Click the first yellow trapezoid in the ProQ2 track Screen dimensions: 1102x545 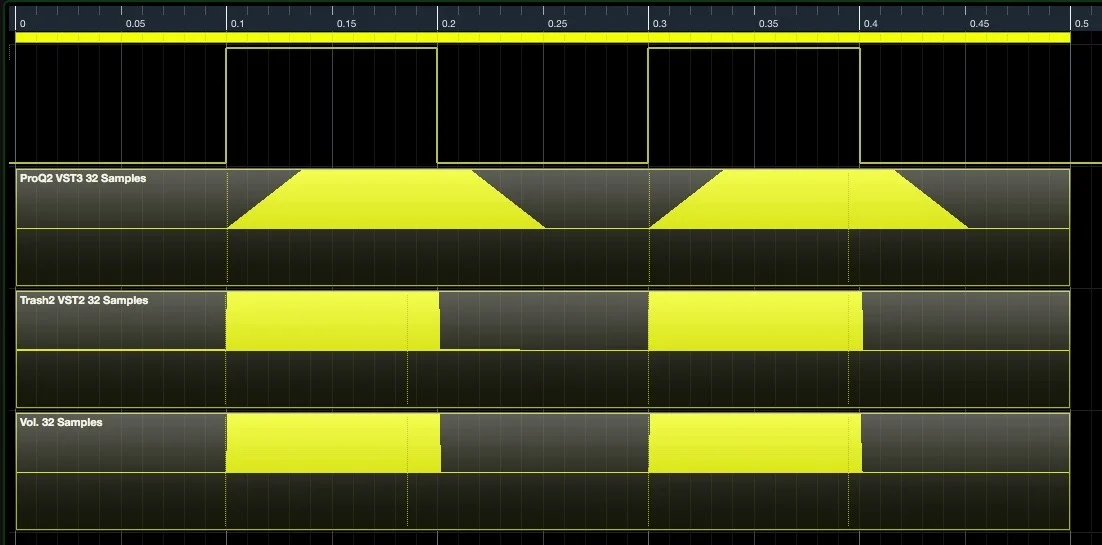pyautogui.click(x=386, y=200)
